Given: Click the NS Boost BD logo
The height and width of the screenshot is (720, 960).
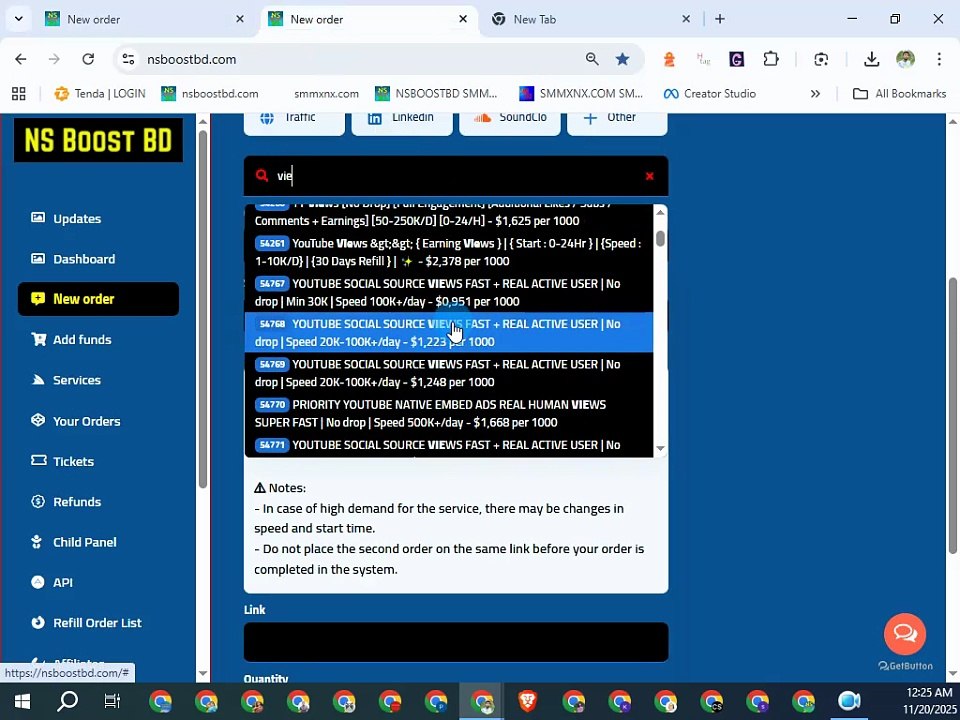Looking at the screenshot, I should tap(98, 140).
